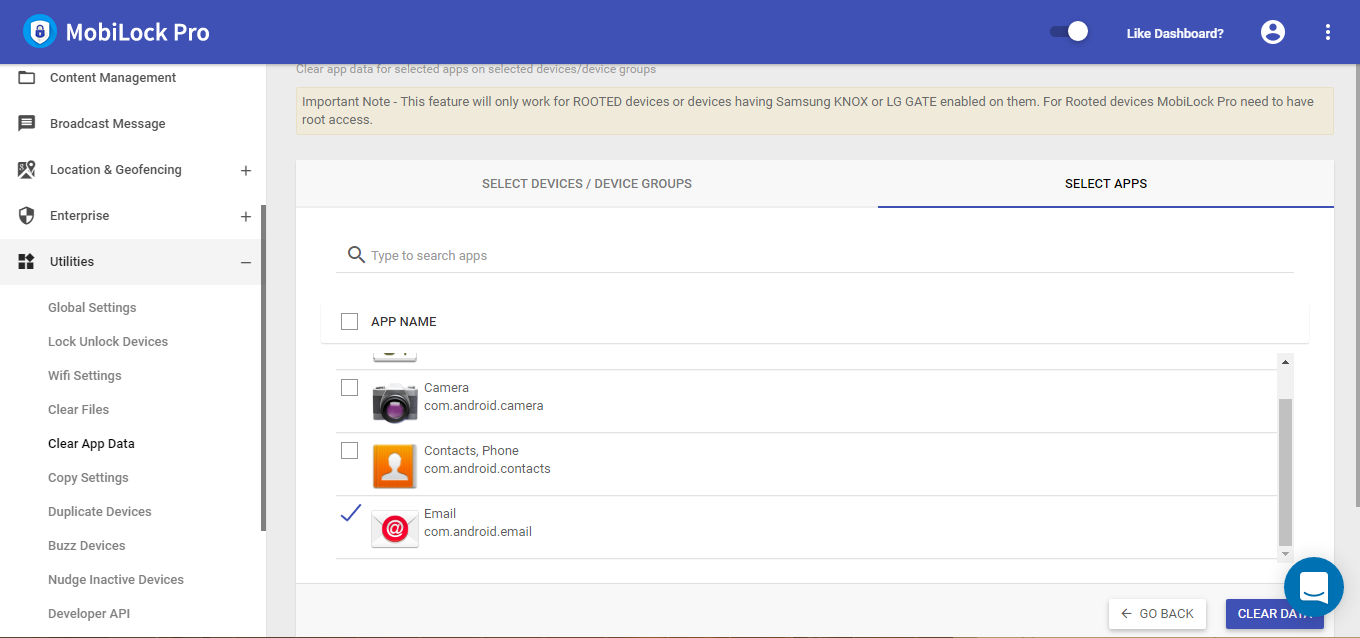Click the Content Management folder icon
This screenshot has height=638, width=1360.
click(27, 78)
